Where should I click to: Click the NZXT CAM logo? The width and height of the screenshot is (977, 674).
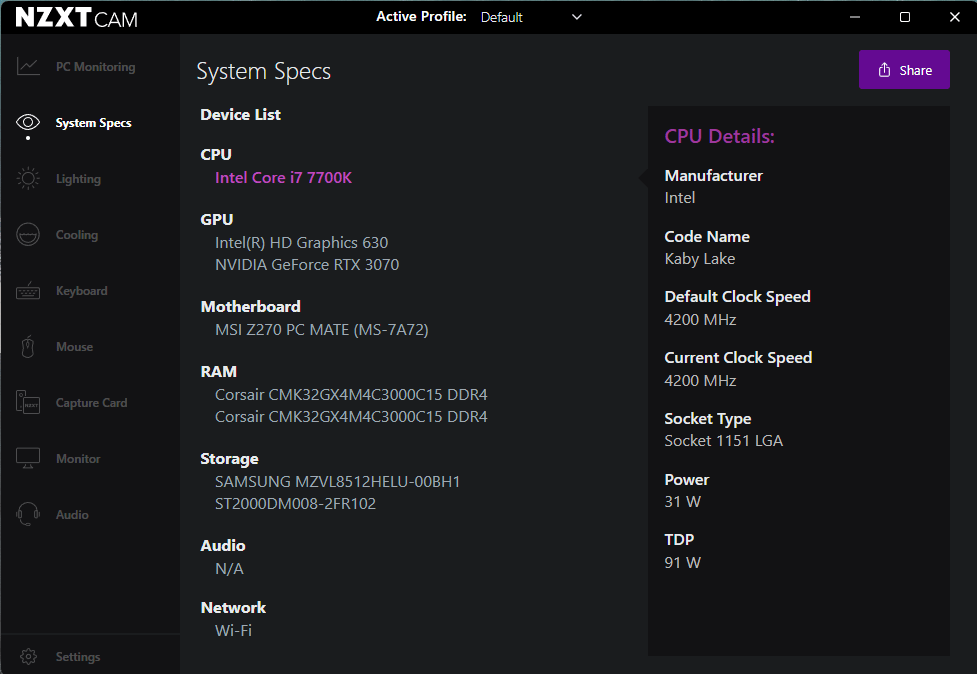click(76, 17)
